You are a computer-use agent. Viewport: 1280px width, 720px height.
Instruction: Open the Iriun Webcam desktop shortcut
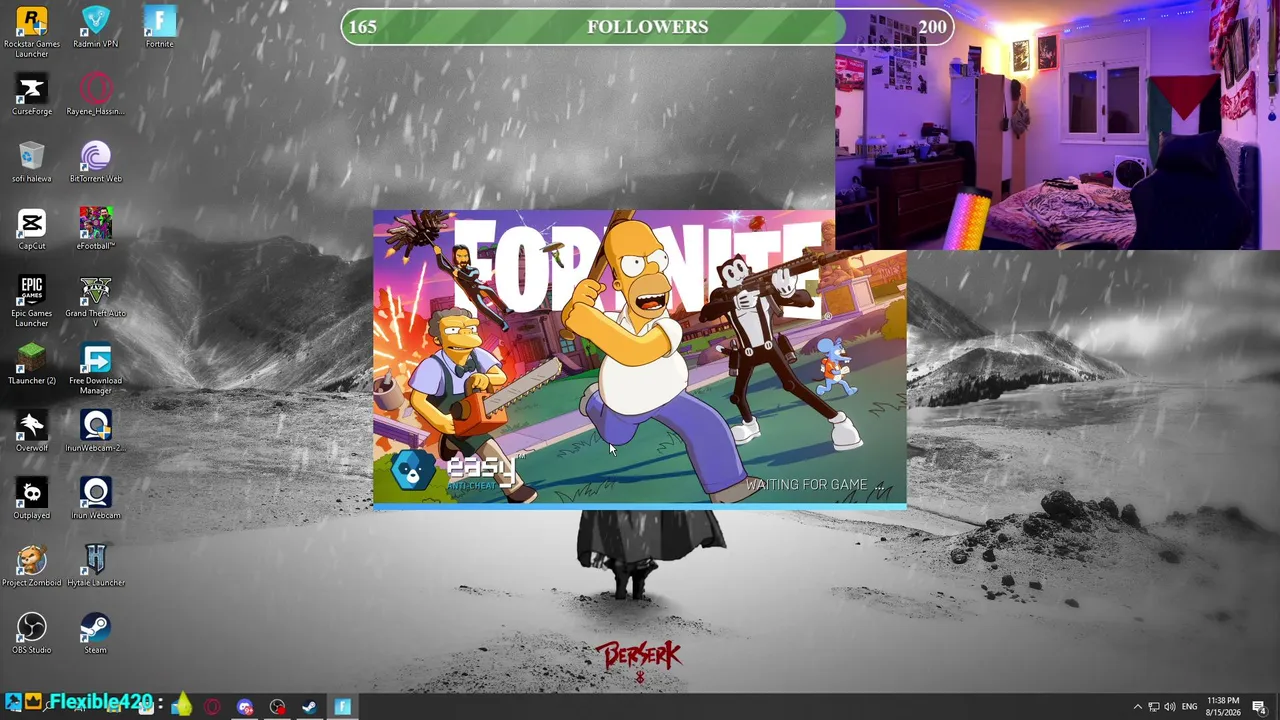96,498
